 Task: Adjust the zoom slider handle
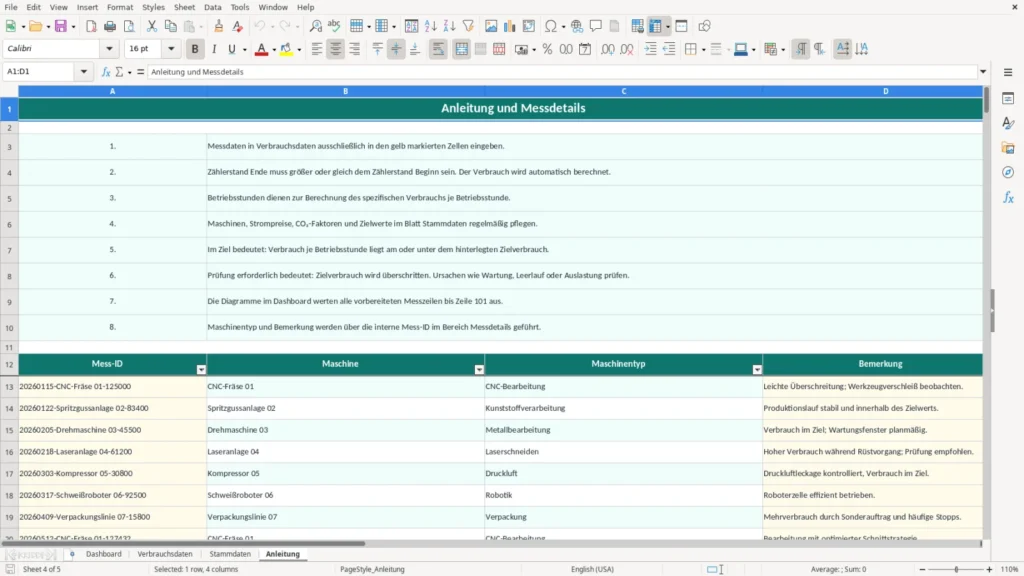pos(956,569)
